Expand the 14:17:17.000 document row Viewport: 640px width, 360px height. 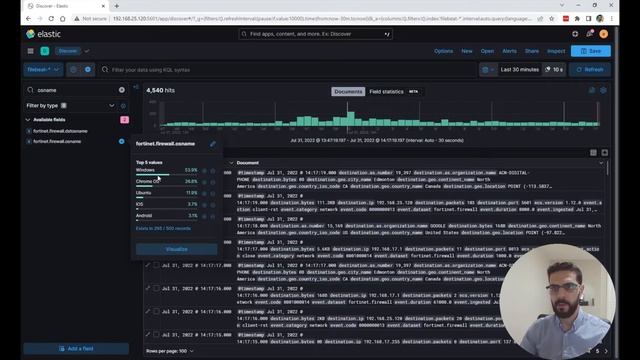click(x=148, y=265)
